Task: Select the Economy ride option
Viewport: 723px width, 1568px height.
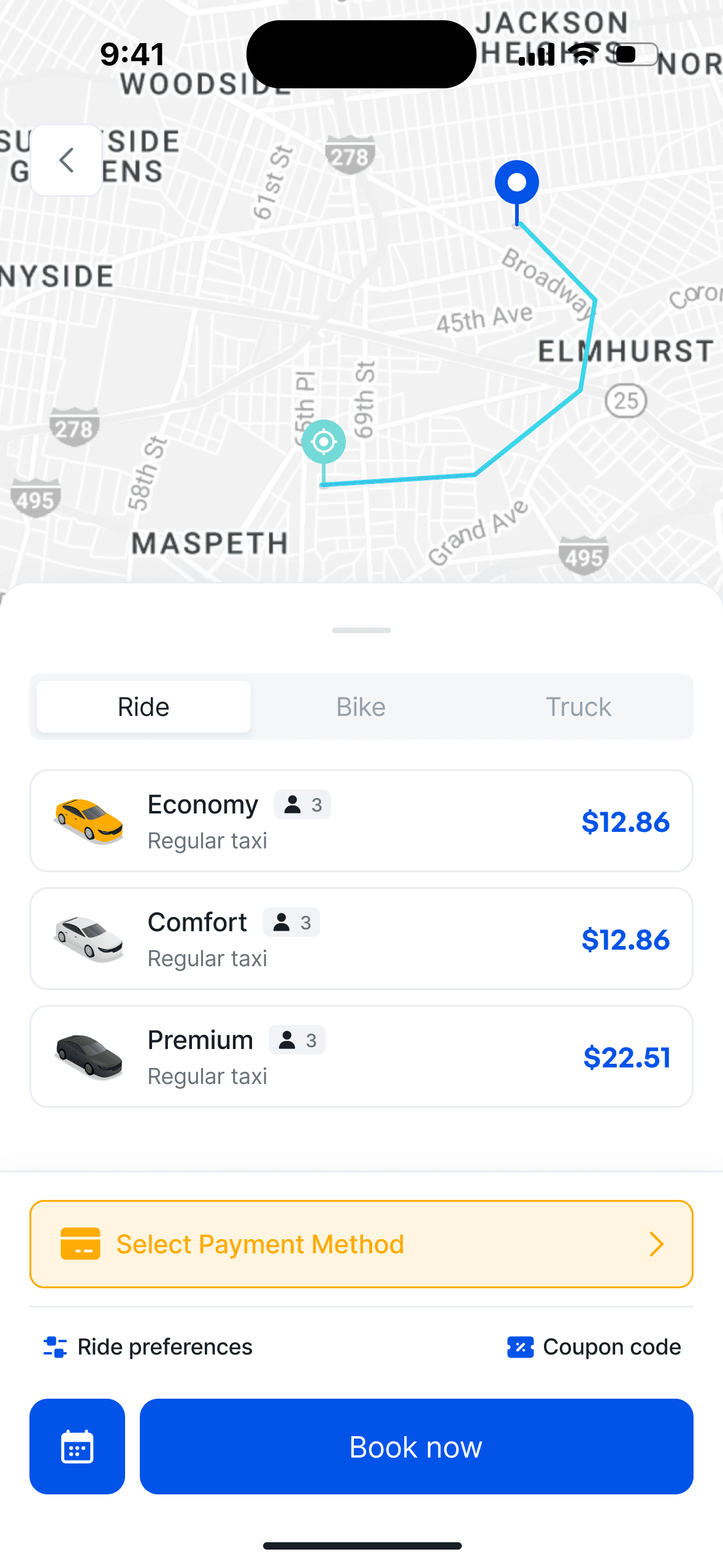Action: point(361,821)
